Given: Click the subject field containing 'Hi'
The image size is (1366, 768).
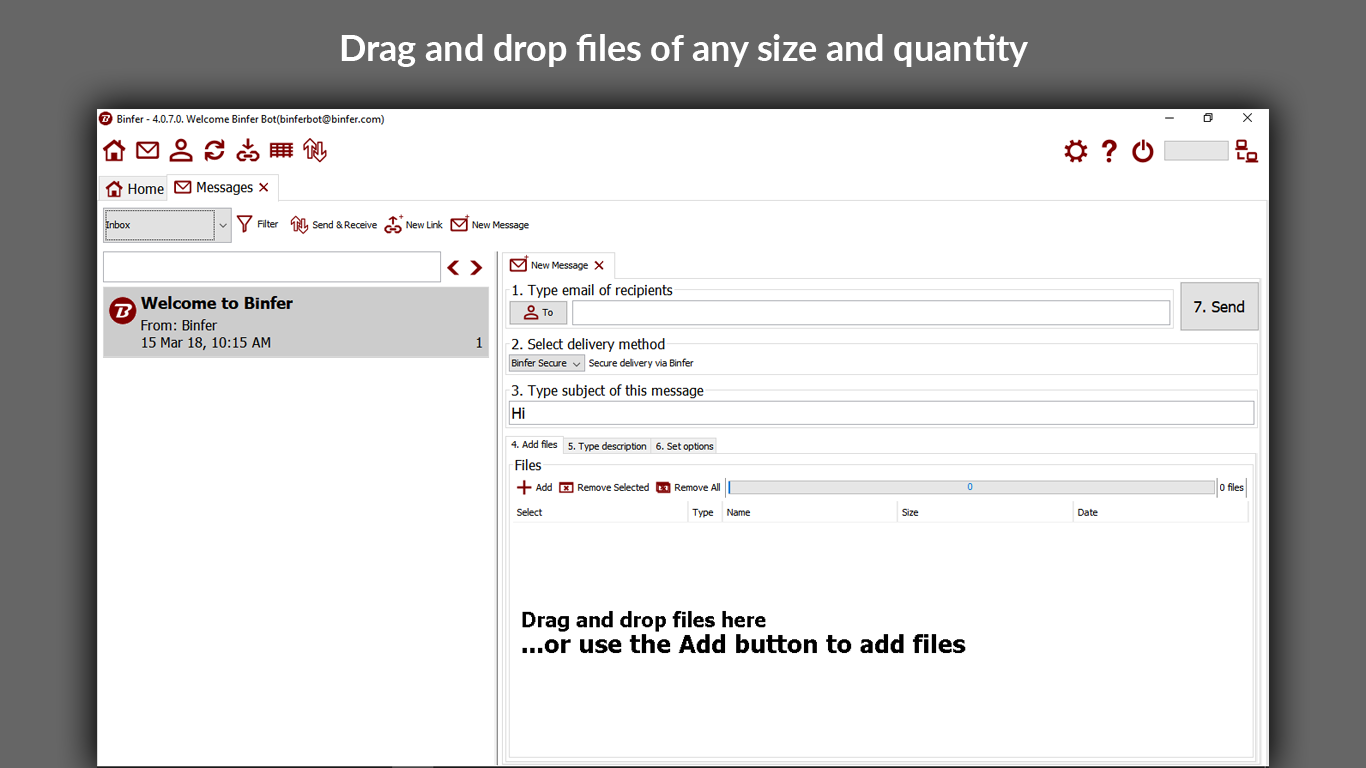Looking at the screenshot, I should pos(881,413).
